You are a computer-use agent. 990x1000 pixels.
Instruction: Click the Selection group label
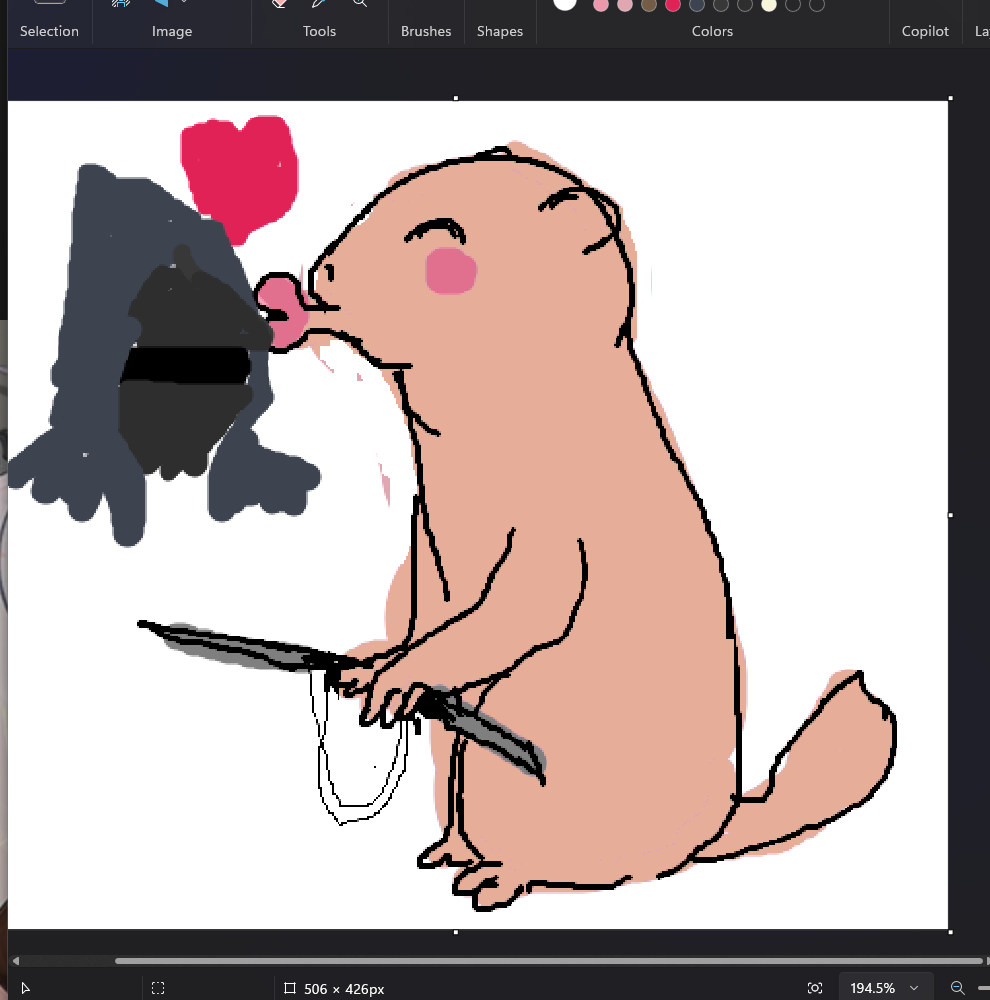click(49, 31)
